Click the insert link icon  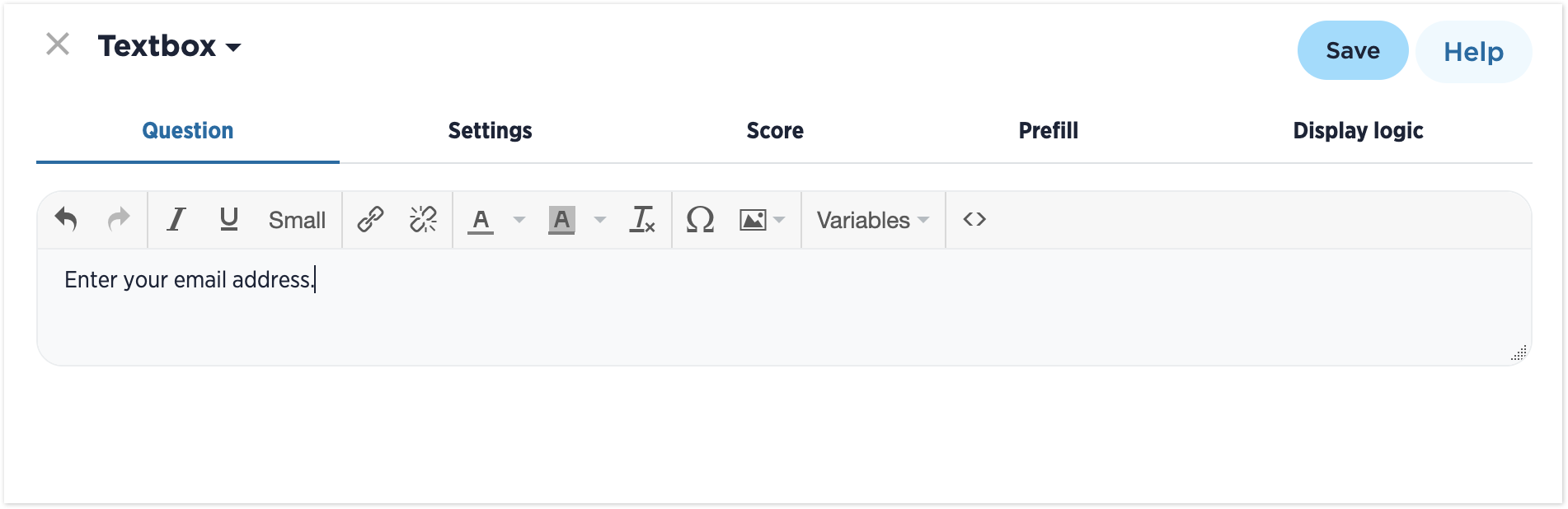click(x=370, y=219)
